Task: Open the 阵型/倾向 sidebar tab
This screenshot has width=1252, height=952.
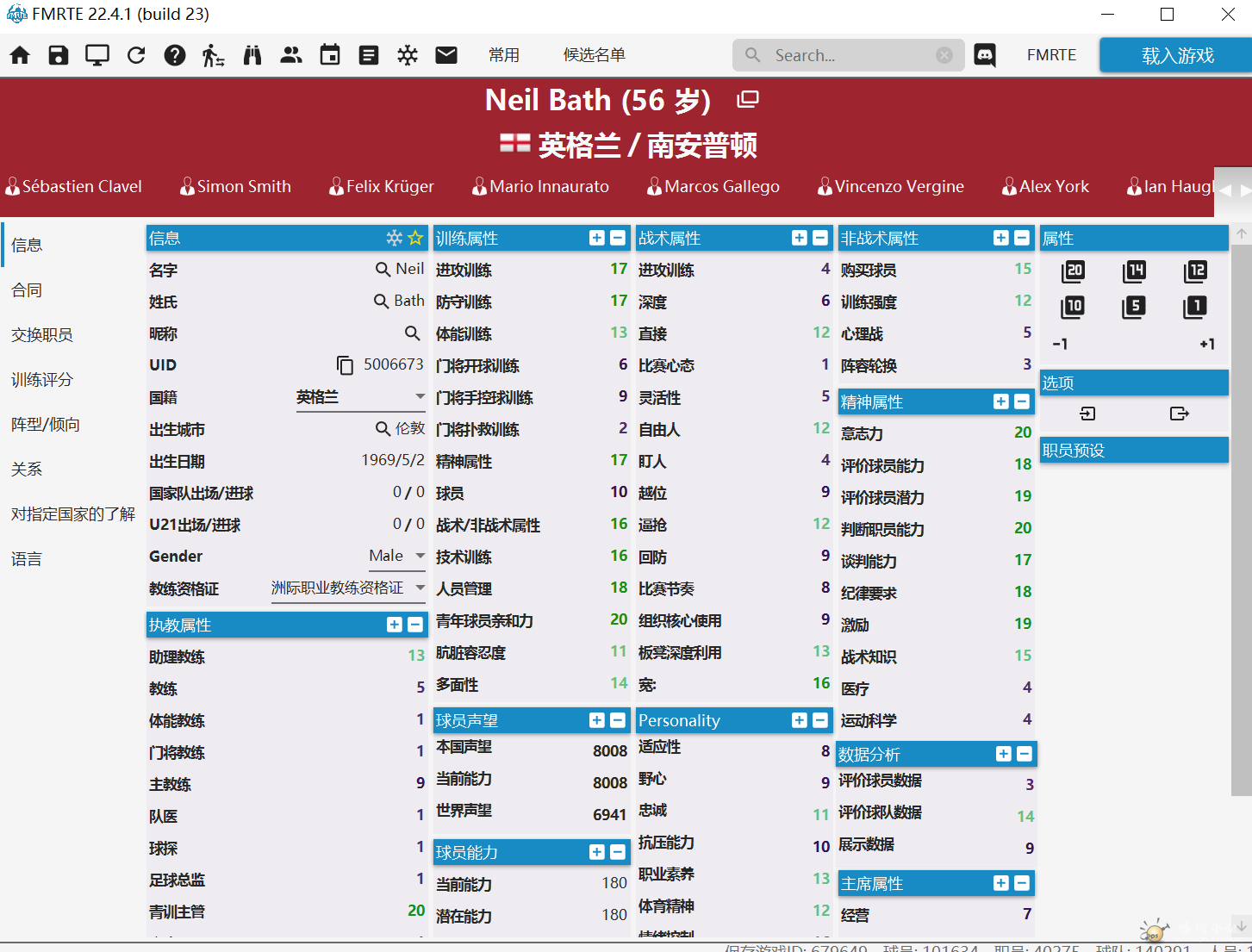Action: (71, 425)
